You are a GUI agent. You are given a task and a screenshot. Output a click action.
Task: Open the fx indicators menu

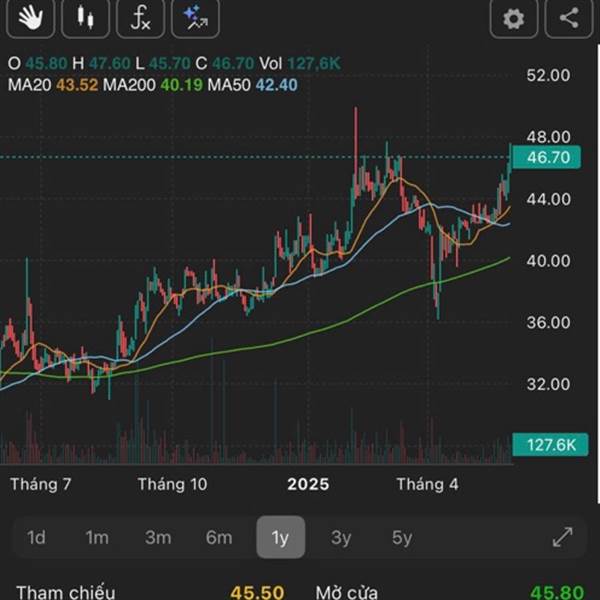pos(140,18)
